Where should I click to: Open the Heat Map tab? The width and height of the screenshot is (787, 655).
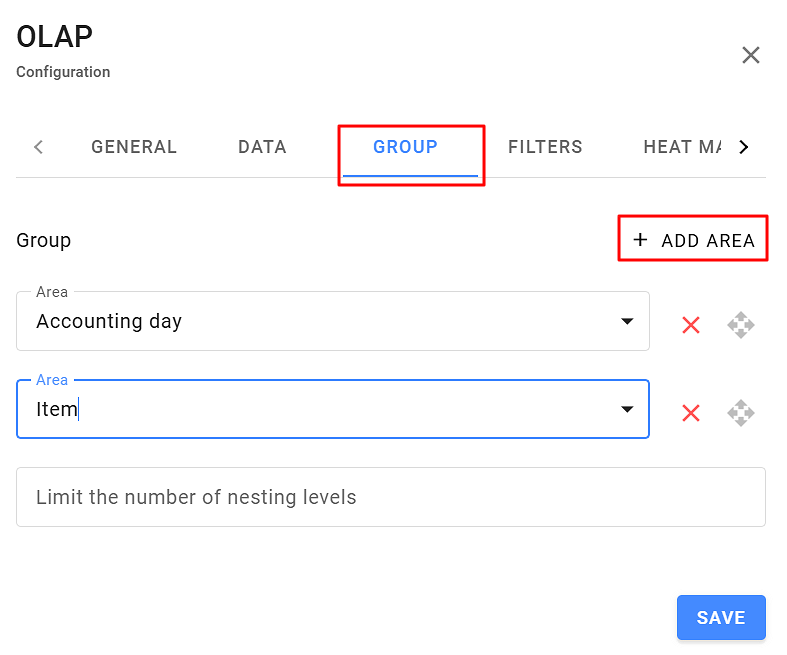[682, 147]
